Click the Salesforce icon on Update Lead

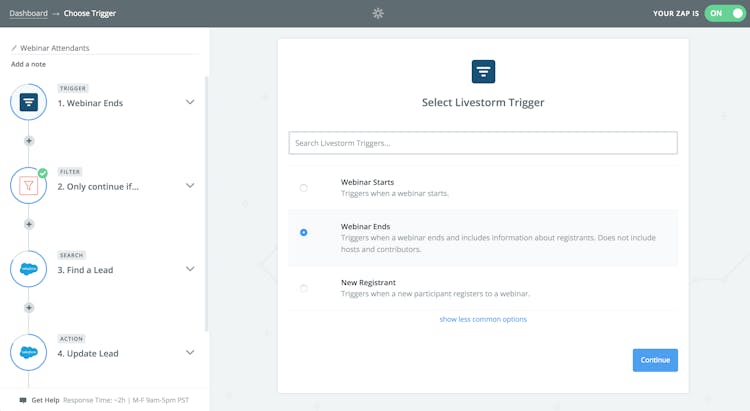tap(29, 352)
